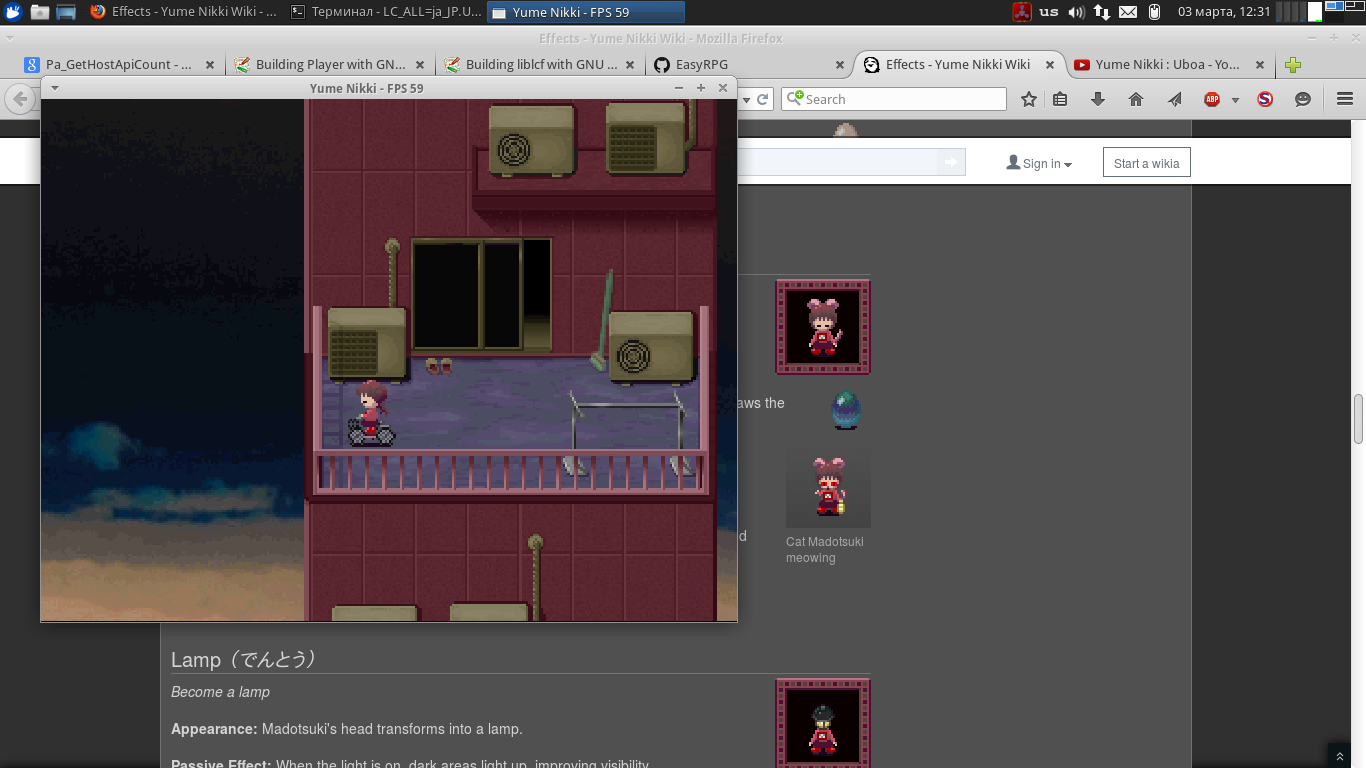The width and height of the screenshot is (1366, 768).
Task: Click the wiki search input box
Action: (838, 162)
